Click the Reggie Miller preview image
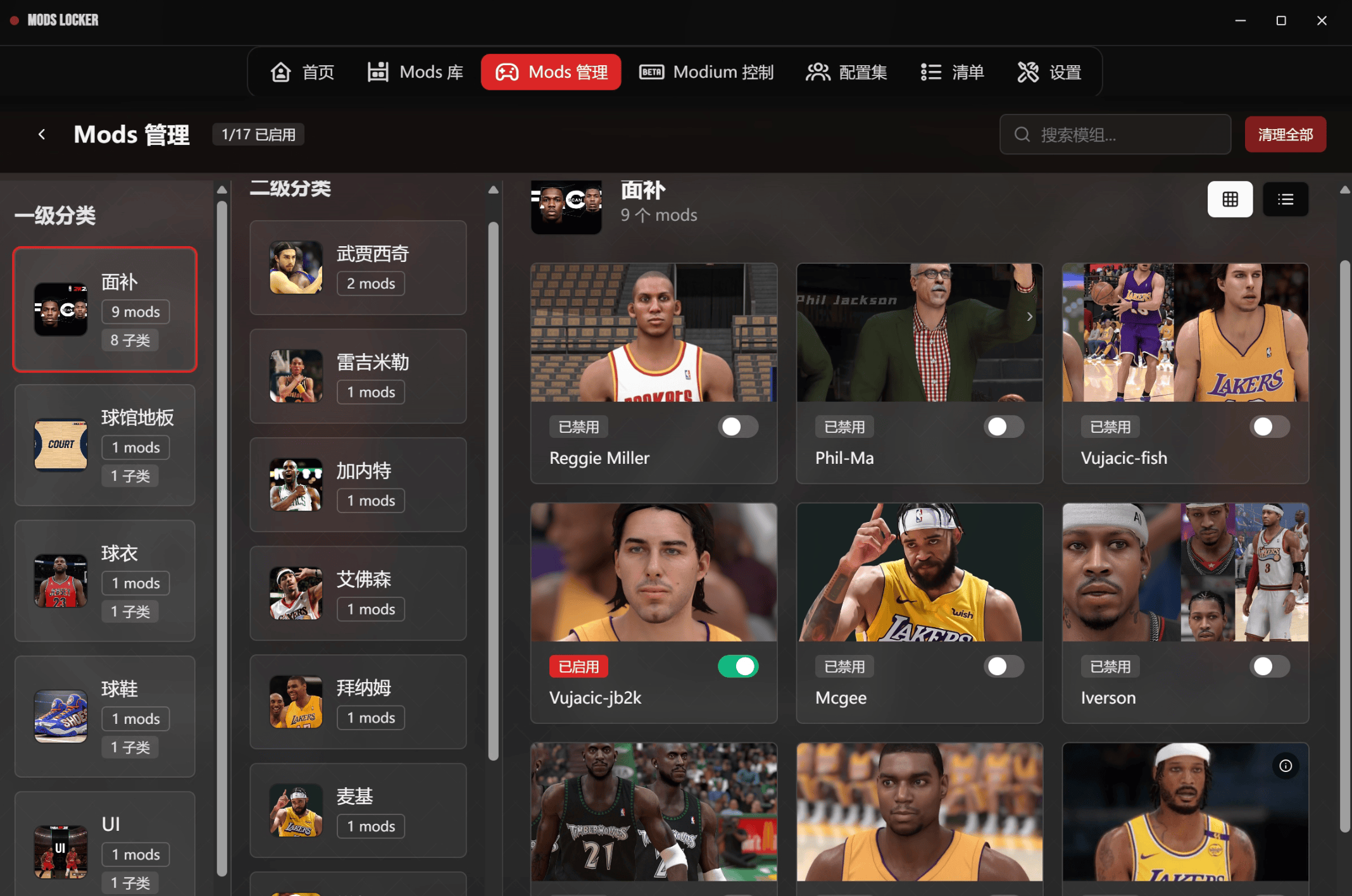This screenshot has height=896, width=1352. tap(654, 333)
